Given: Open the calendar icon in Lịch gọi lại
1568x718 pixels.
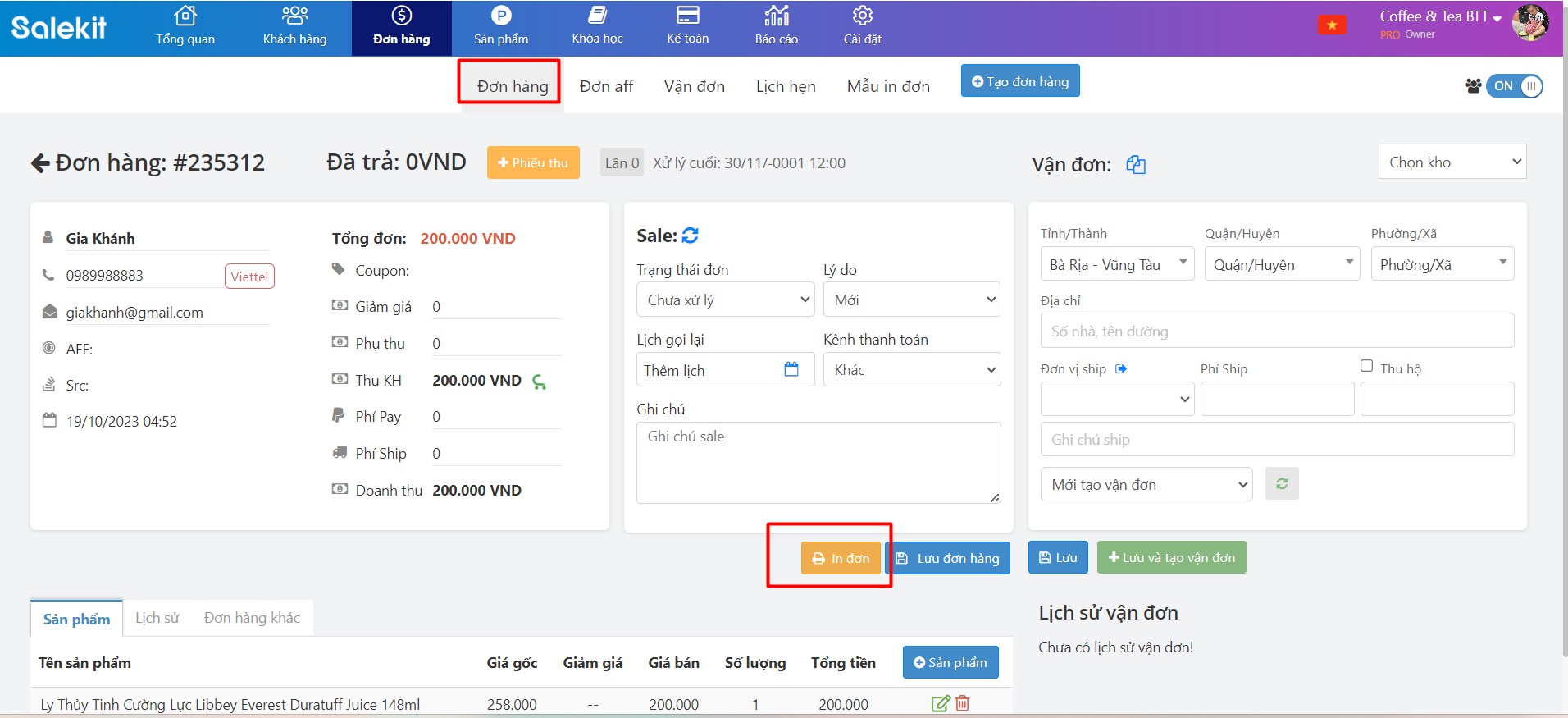Looking at the screenshot, I should point(791,370).
